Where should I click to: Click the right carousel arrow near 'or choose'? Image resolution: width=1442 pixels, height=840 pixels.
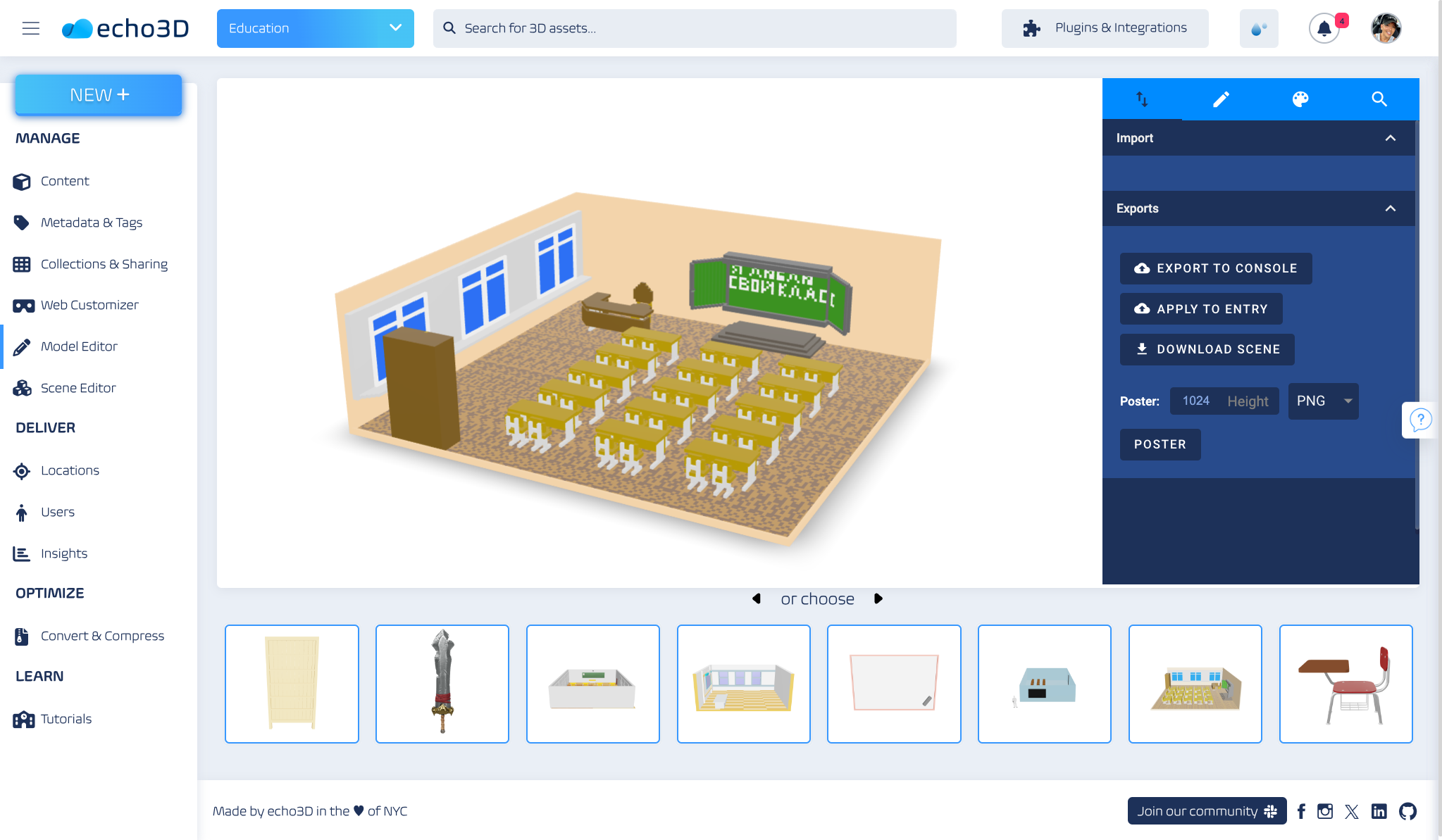[x=878, y=598]
